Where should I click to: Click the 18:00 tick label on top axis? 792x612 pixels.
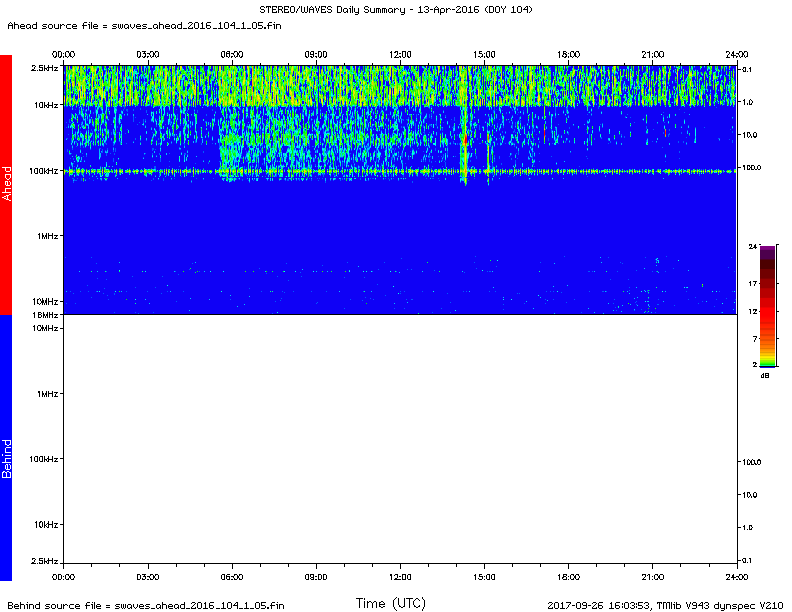click(569, 53)
